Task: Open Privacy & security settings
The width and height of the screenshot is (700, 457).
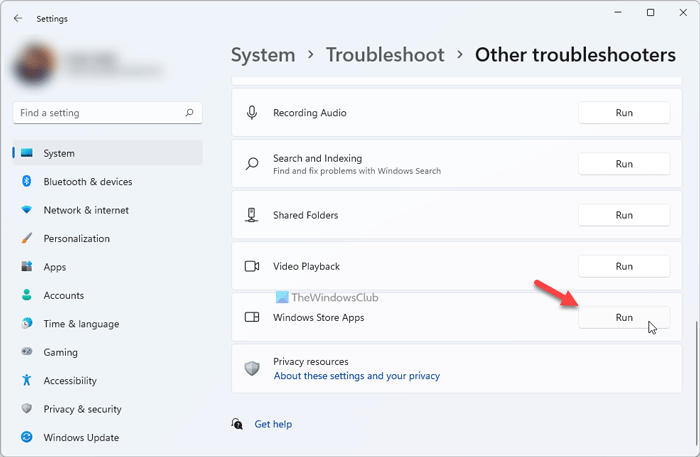Action: [82, 409]
